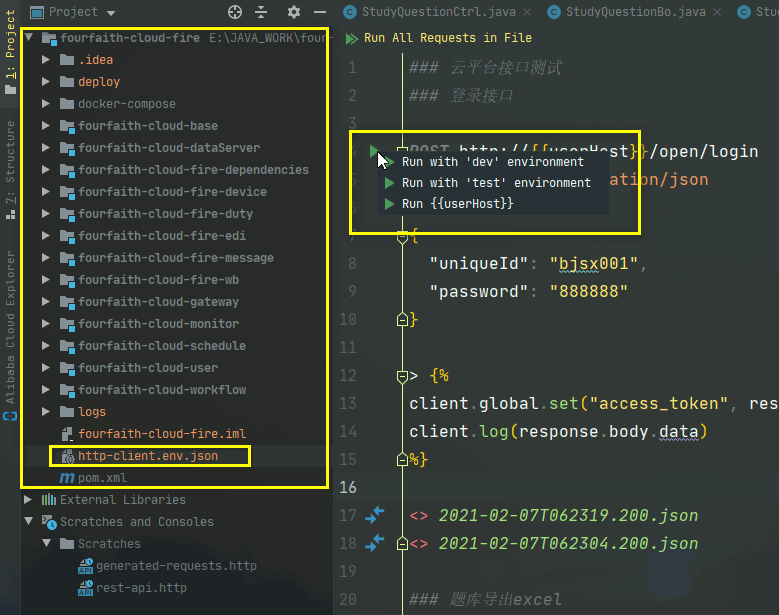This screenshot has width=779, height=615.
Task: Select fourfaith-cloud-monitor module
Action: pos(158,323)
